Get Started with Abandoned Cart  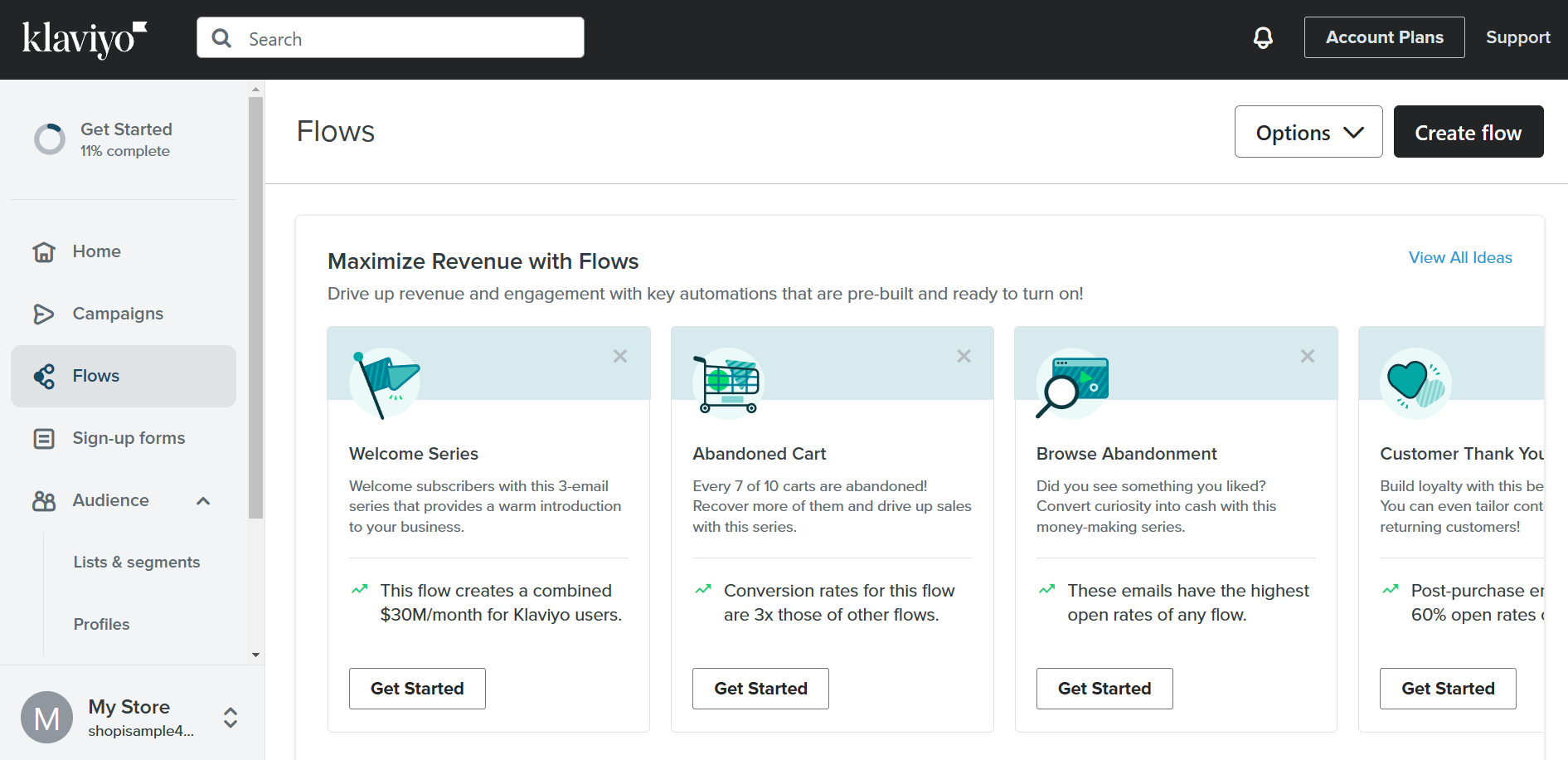click(x=760, y=689)
